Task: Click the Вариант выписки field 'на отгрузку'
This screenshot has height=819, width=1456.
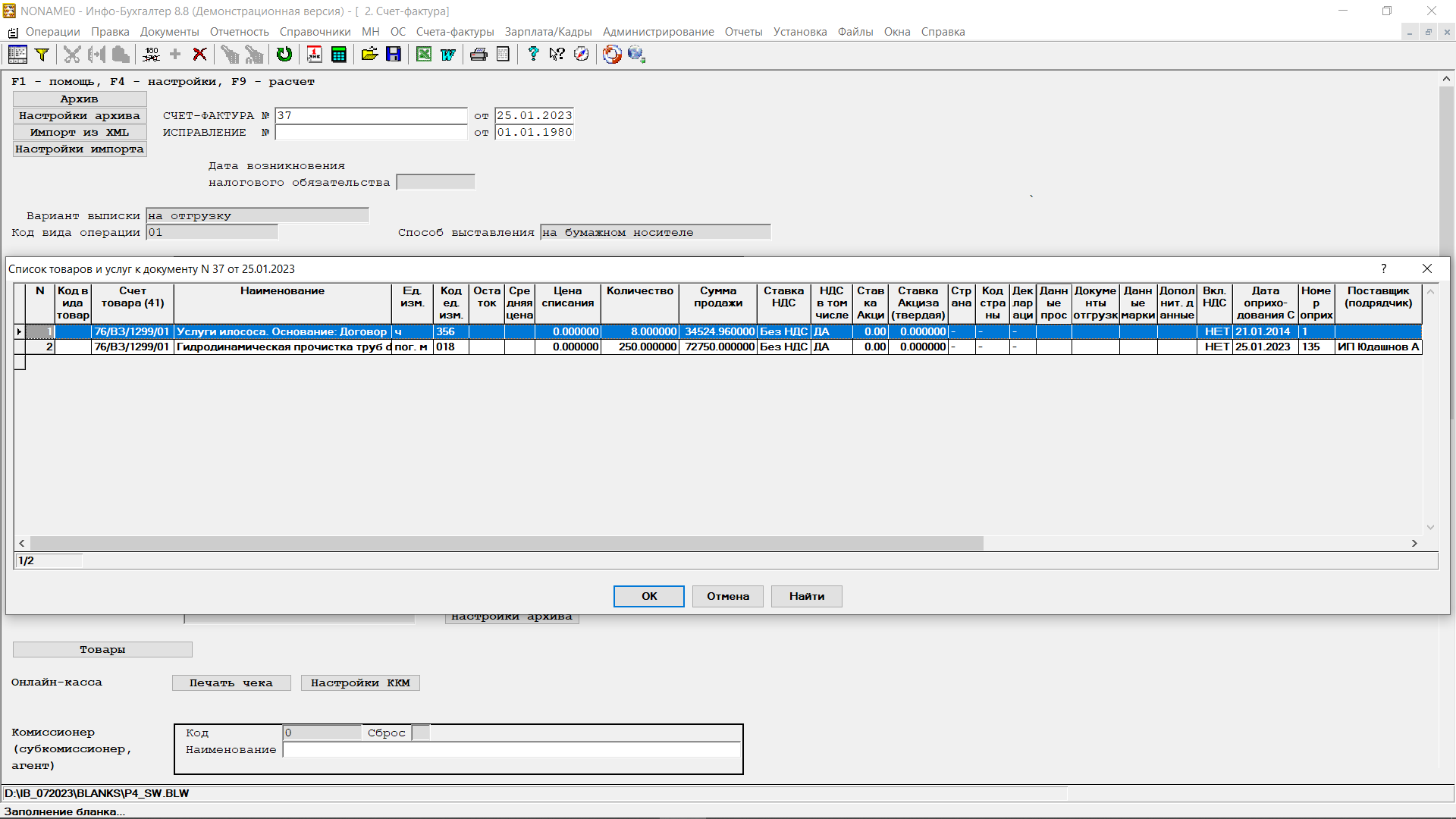Action: [x=257, y=215]
